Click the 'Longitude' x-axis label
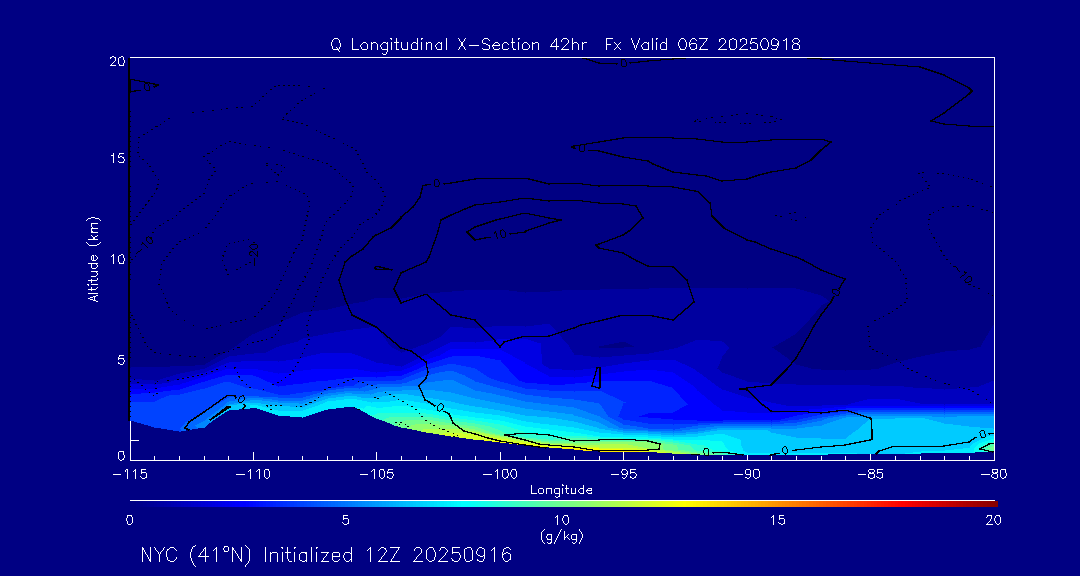The image size is (1080, 576). (x=561, y=490)
